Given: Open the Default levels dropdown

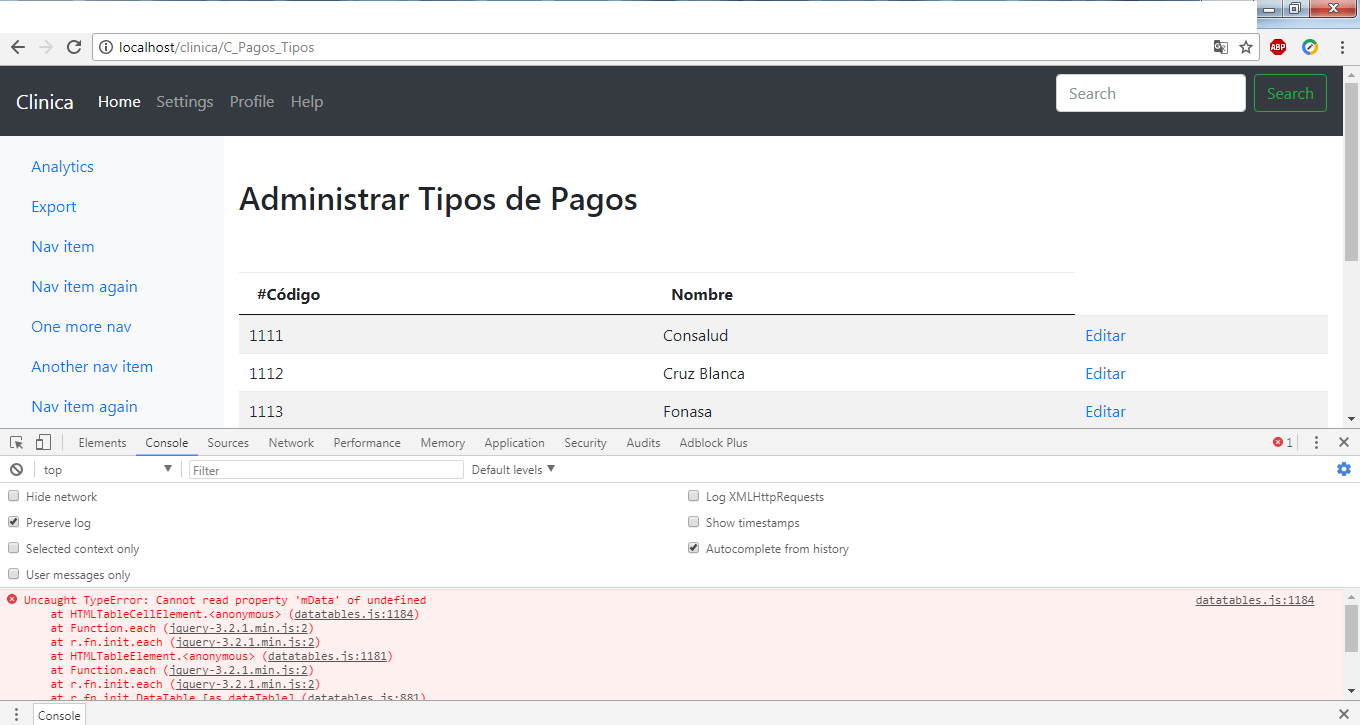Looking at the screenshot, I should [x=513, y=468].
